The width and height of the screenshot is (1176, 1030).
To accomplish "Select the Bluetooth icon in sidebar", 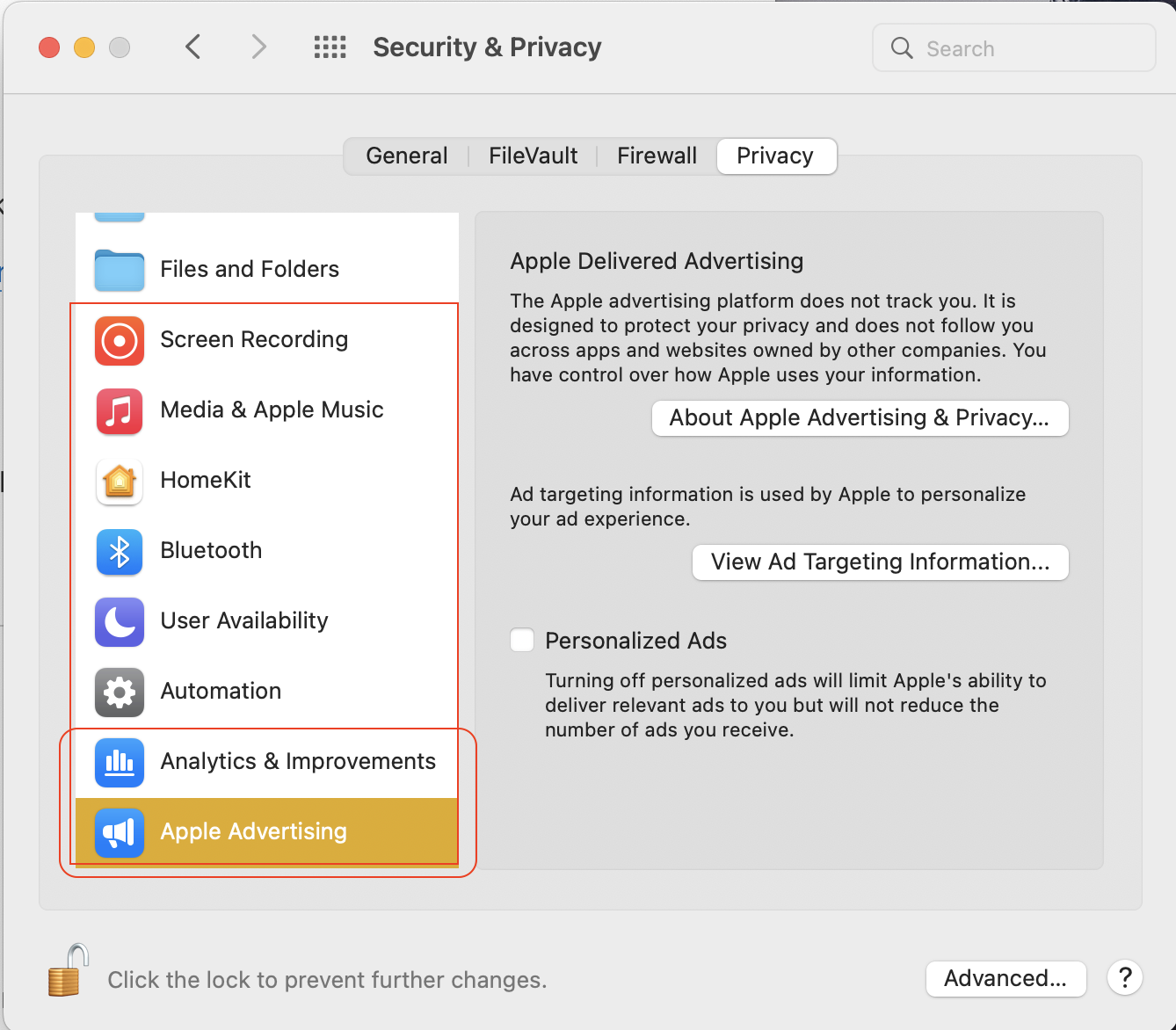I will click(120, 551).
